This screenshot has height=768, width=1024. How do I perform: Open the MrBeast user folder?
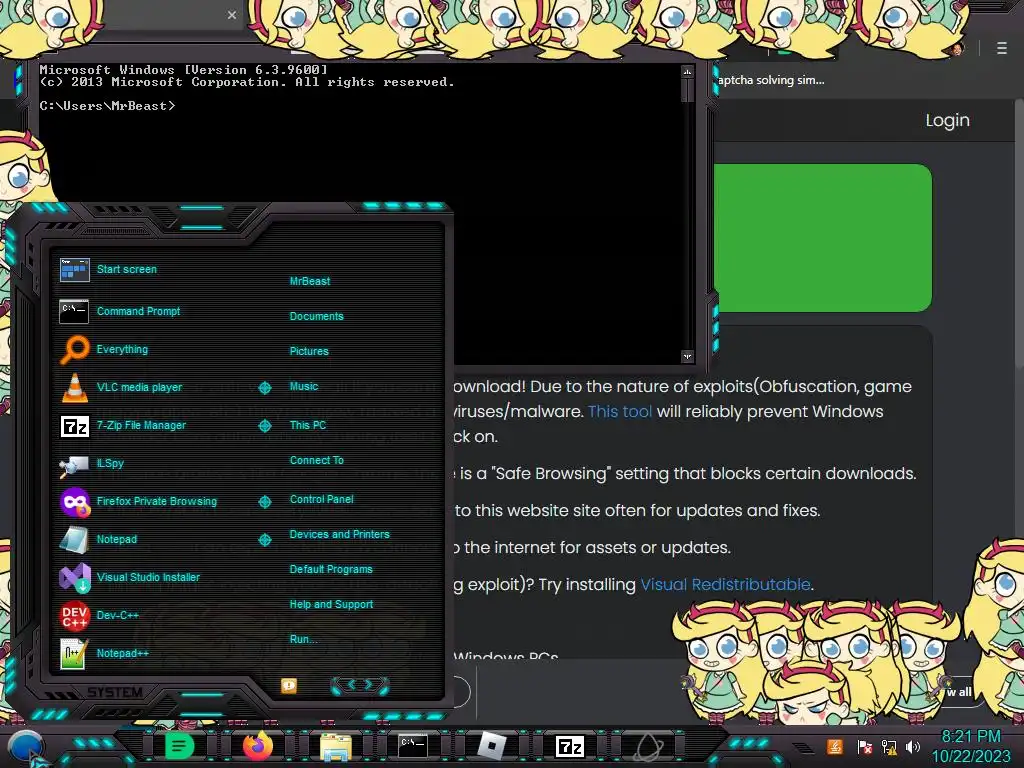pos(310,281)
